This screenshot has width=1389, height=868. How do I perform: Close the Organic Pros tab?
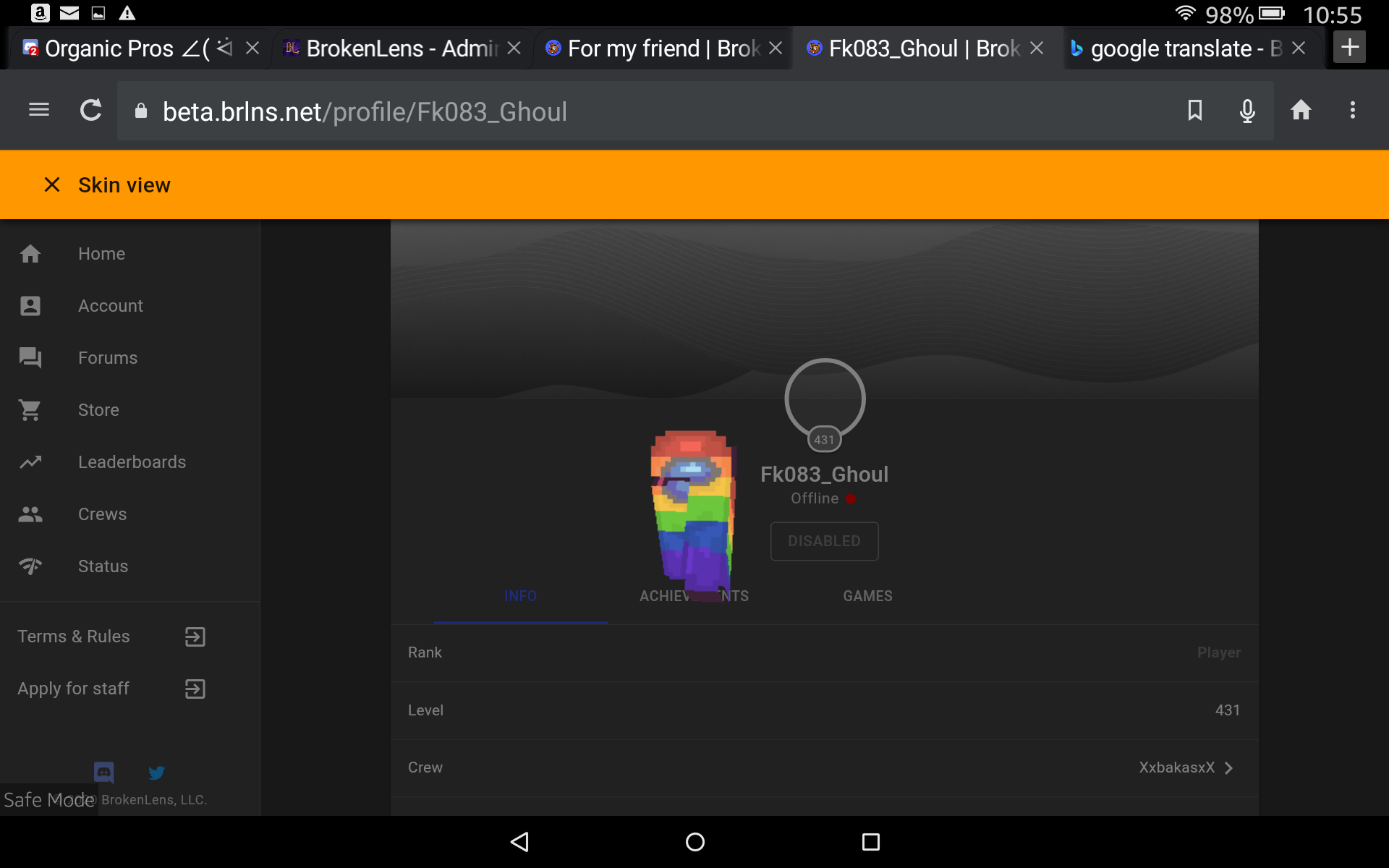tap(252, 48)
